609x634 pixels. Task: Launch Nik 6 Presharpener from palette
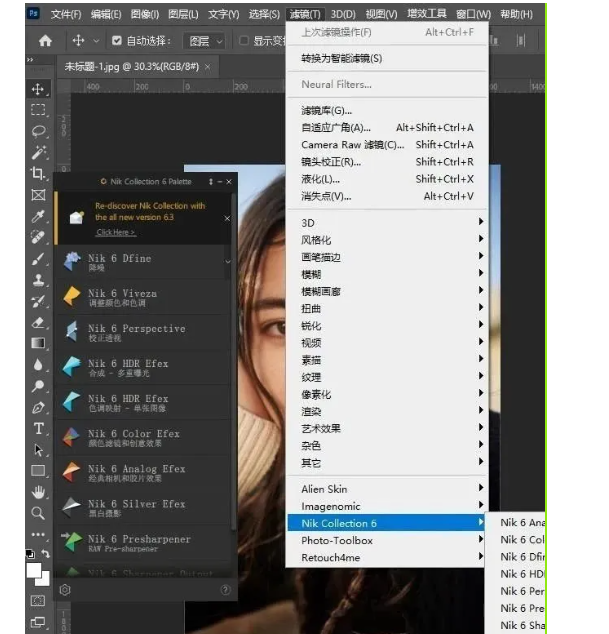pos(144,543)
